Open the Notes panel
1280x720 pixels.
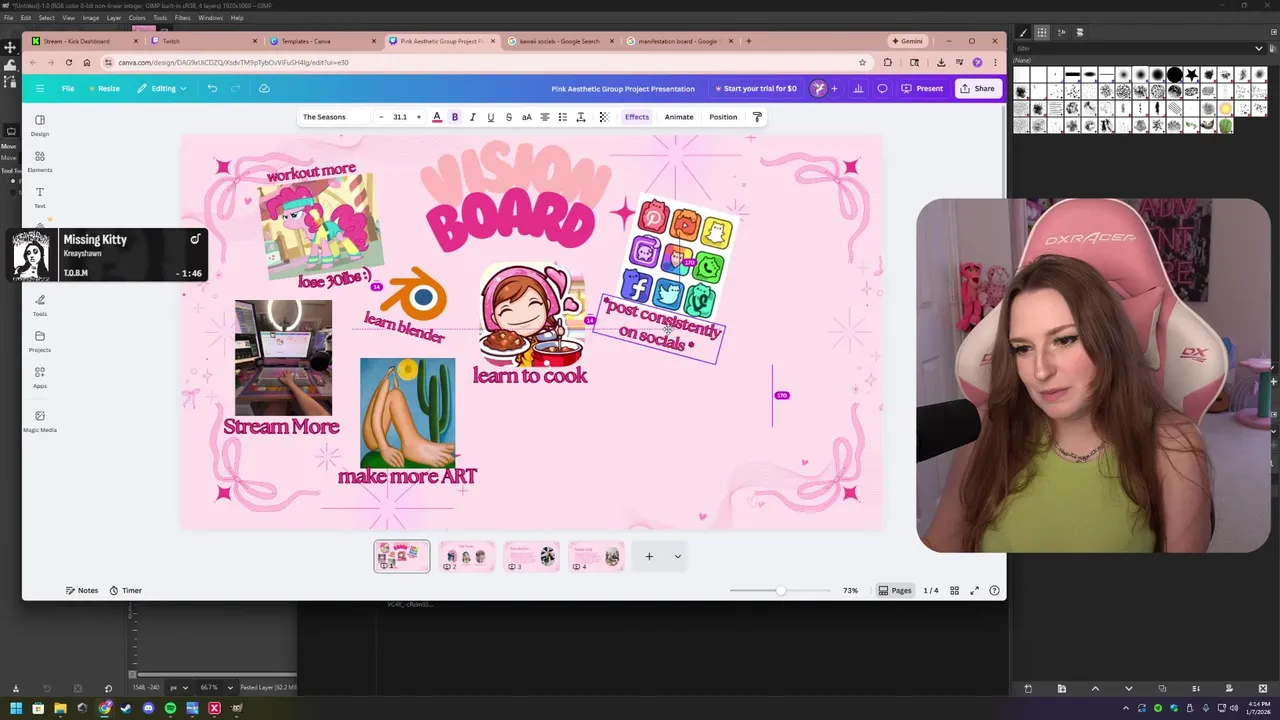pos(82,590)
